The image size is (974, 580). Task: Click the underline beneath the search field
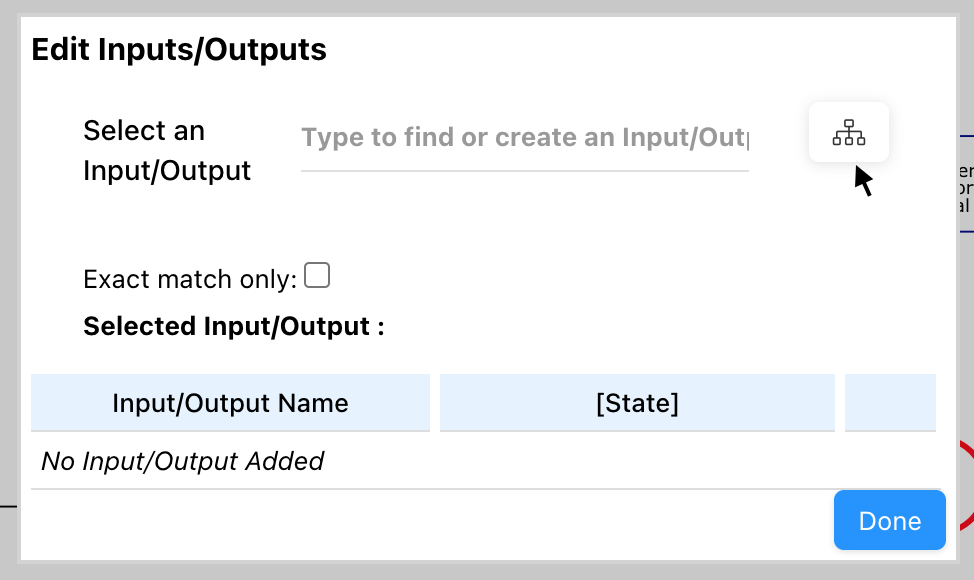pos(525,171)
